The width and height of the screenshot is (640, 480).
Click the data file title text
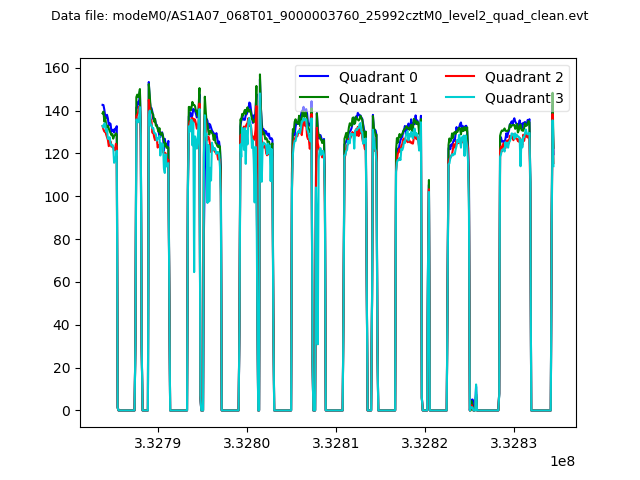click(x=319, y=16)
